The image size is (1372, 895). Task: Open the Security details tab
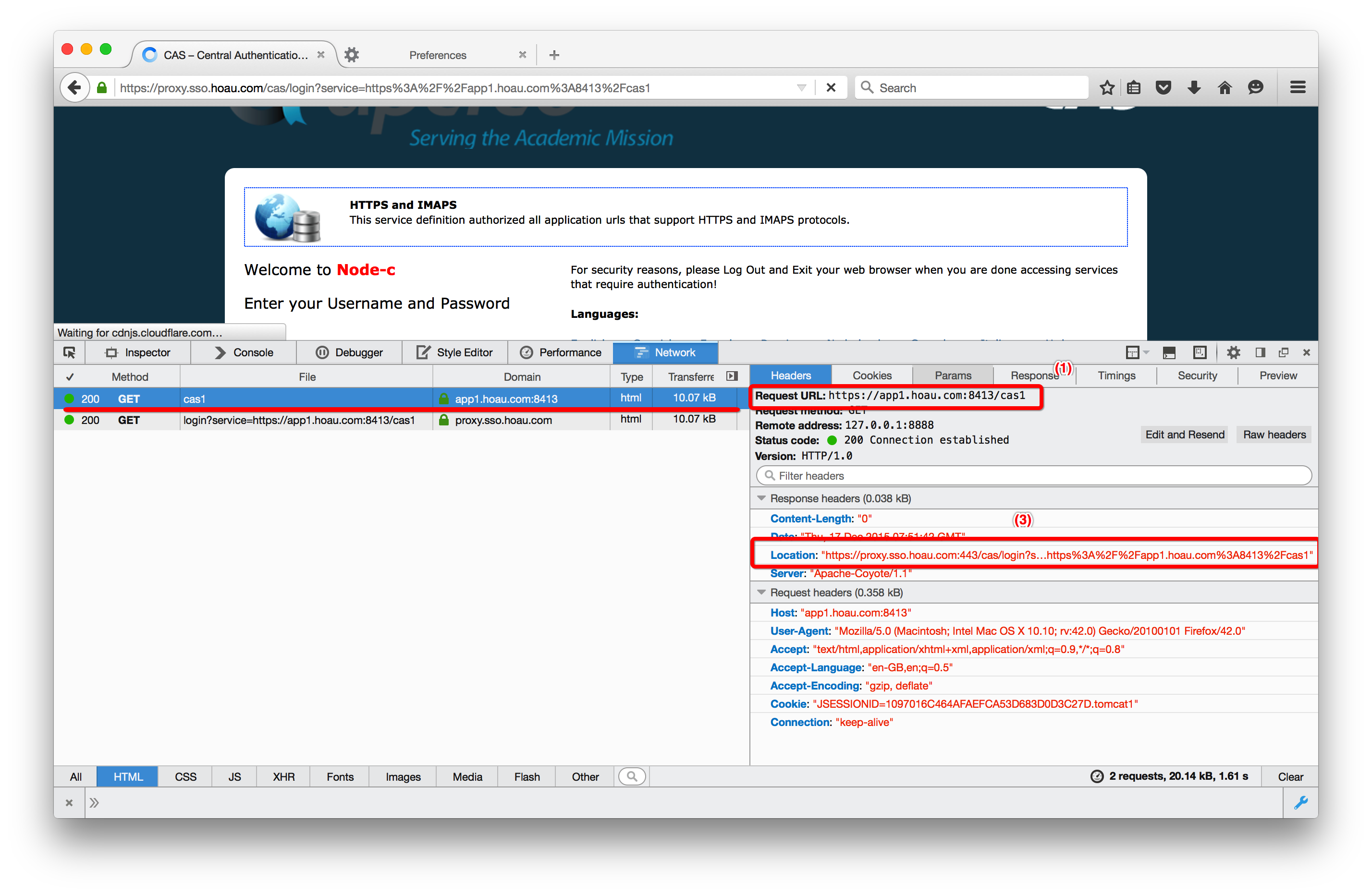pos(1197,375)
